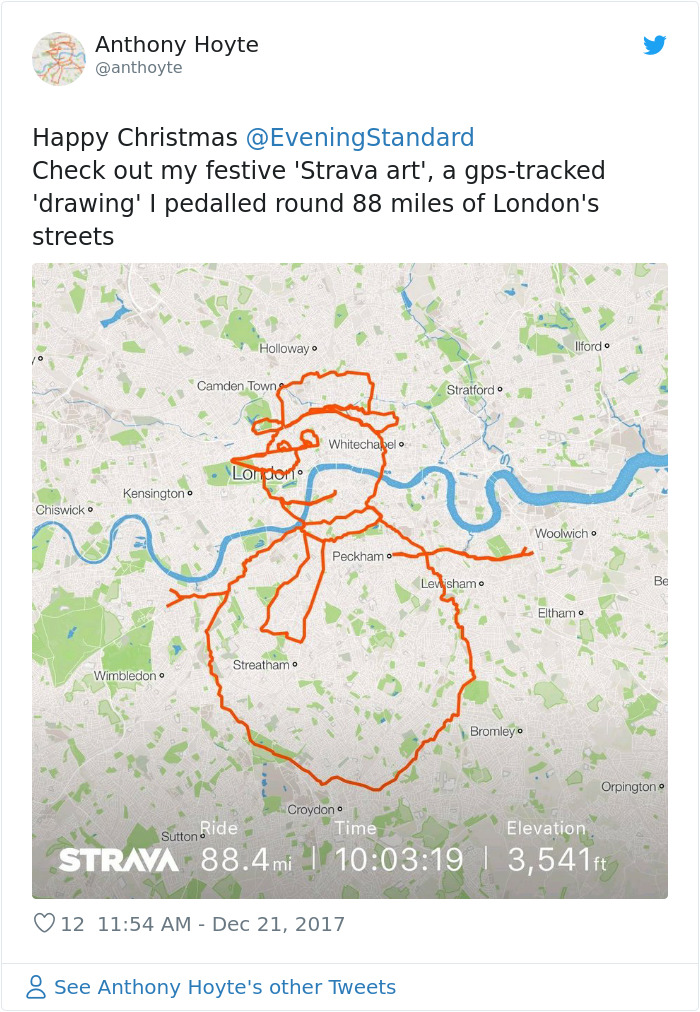Open Anthony Hoyte's profile avatar

coord(58,58)
